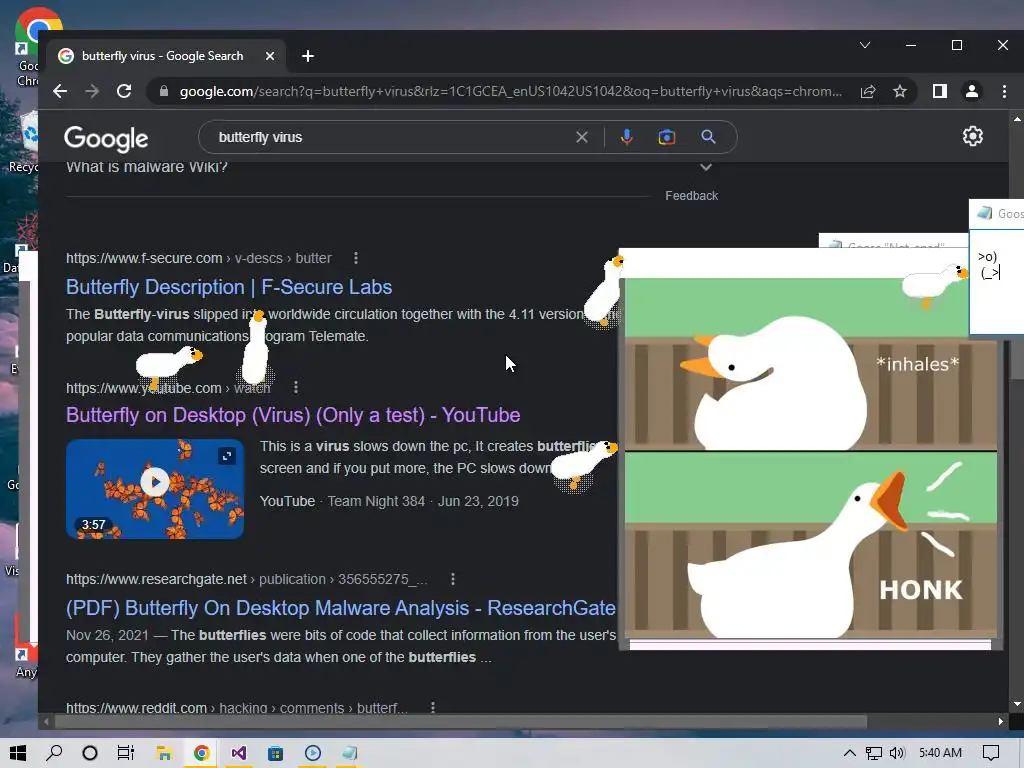Share this page via address bar icon

pos(868,91)
